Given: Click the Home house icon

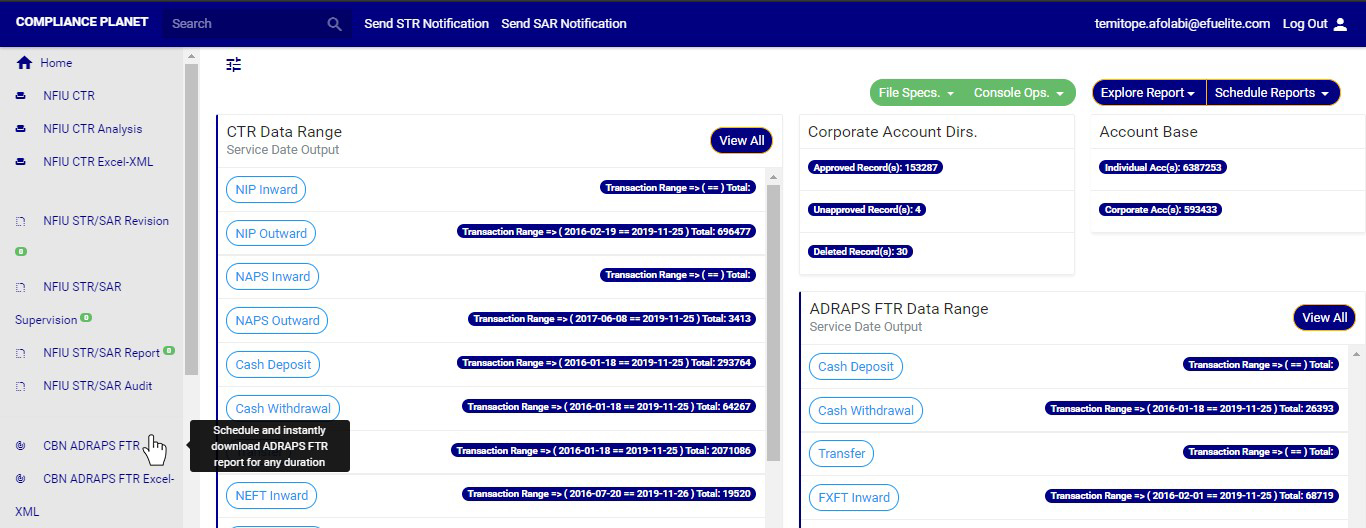Looking at the screenshot, I should point(25,63).
